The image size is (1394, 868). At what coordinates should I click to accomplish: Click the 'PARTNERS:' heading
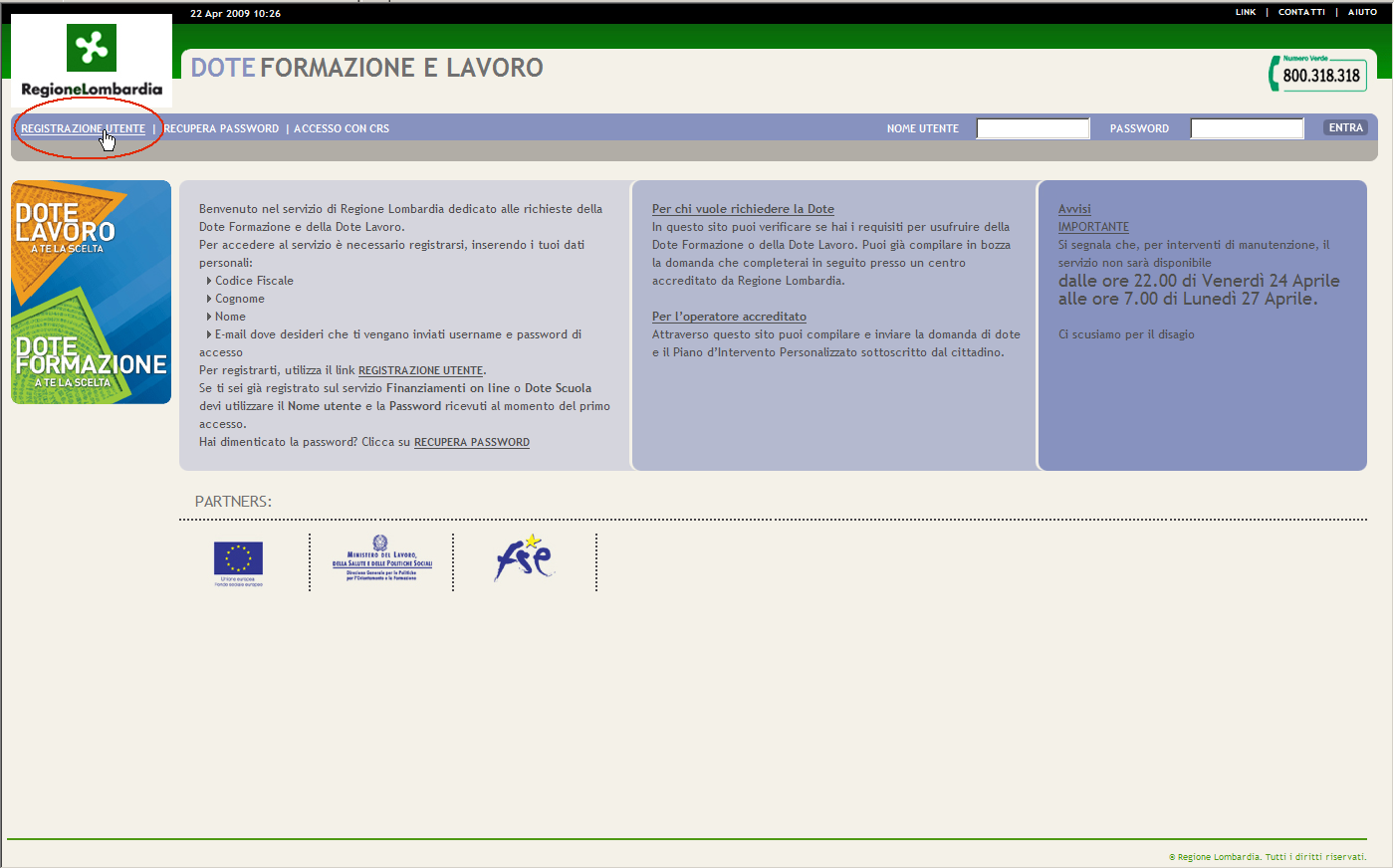(233, 502)
